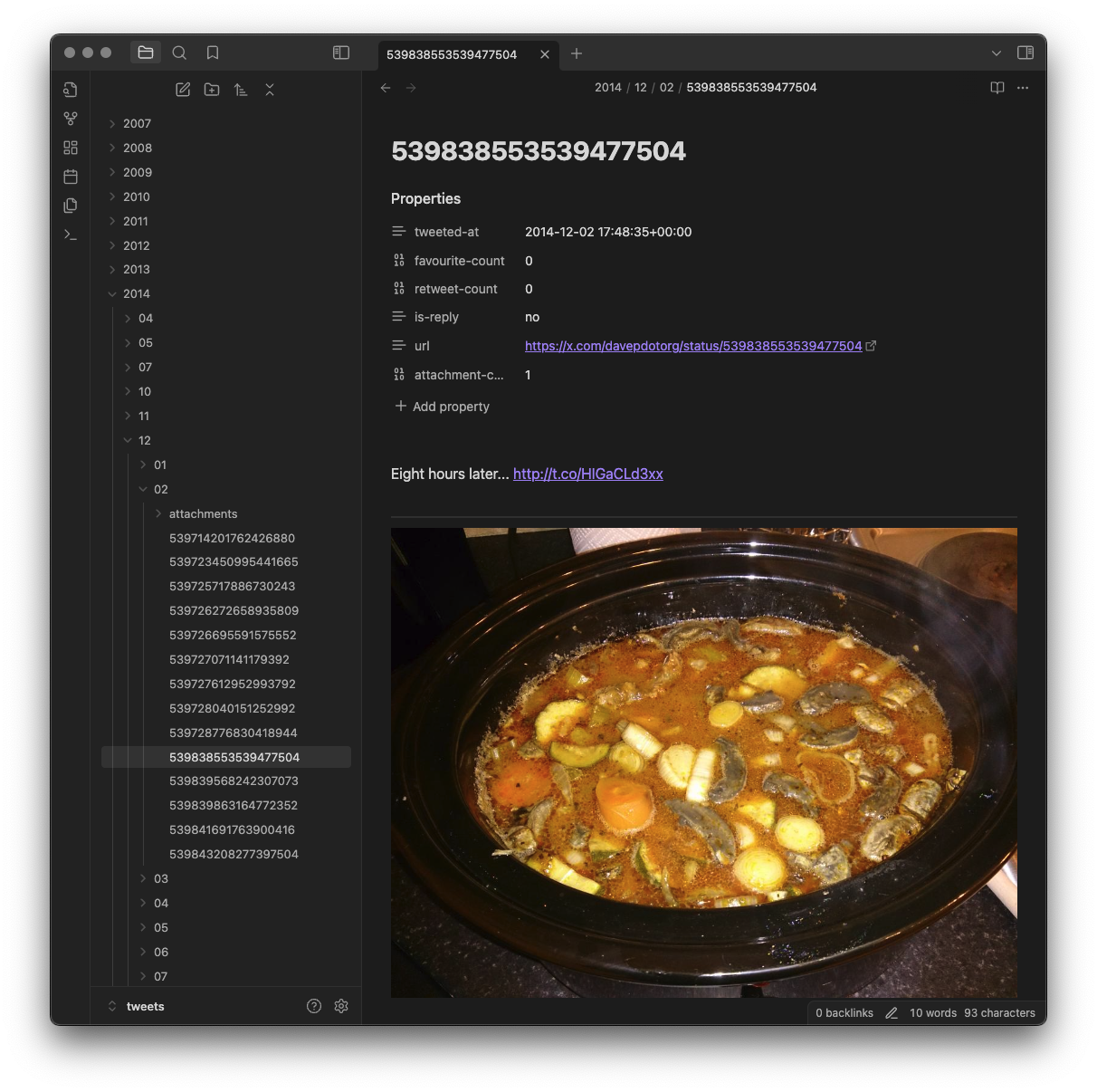Open today's daily note calendar icon

tap(71, 177)
